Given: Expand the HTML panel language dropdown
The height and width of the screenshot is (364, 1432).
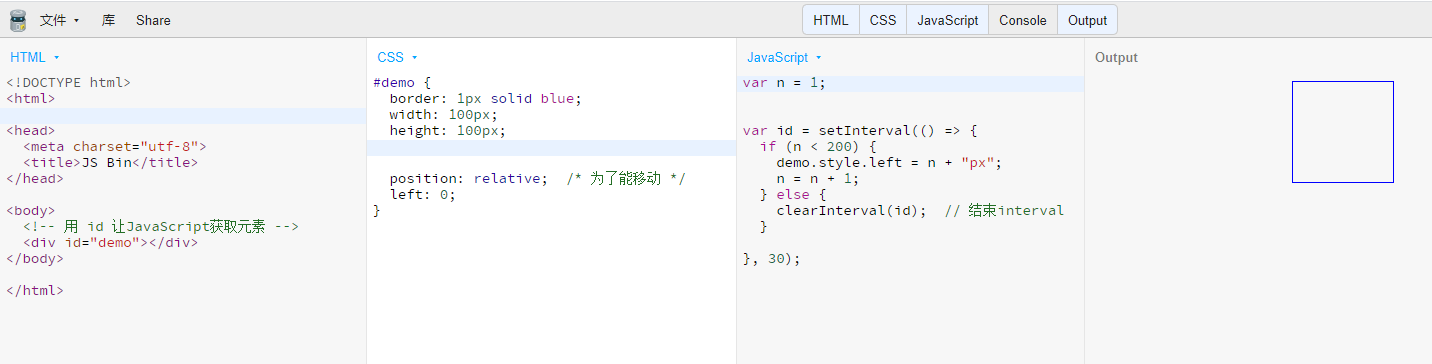Looking at the screenshot, I should coord(35,57).
